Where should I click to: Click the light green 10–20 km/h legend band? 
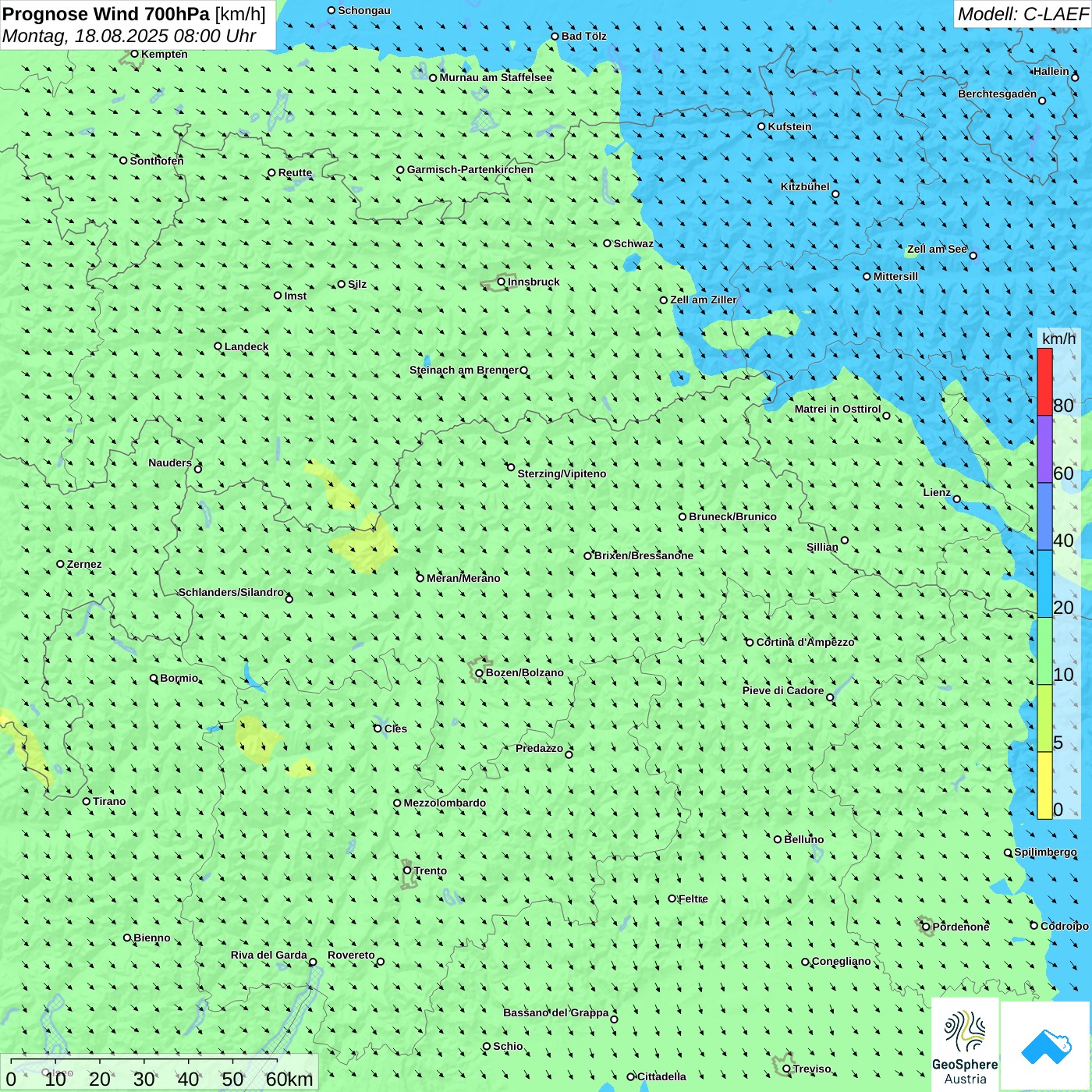pos(1044,651)
